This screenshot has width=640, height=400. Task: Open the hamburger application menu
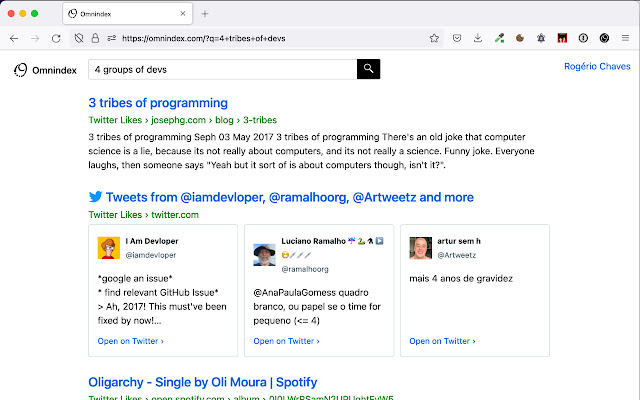(x=625, y=38)
